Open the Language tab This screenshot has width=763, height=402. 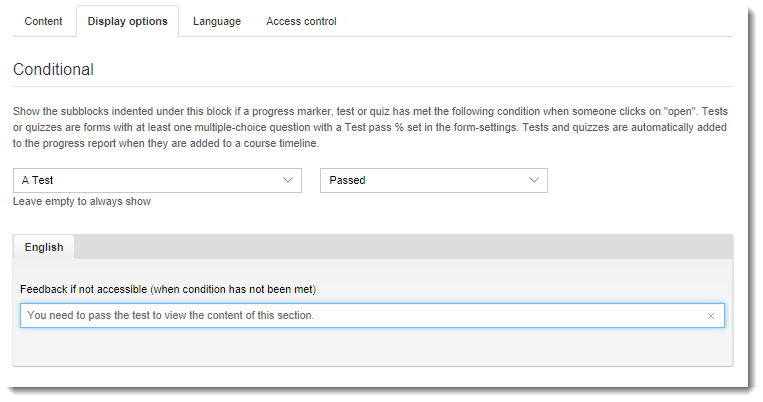point(217,21)
